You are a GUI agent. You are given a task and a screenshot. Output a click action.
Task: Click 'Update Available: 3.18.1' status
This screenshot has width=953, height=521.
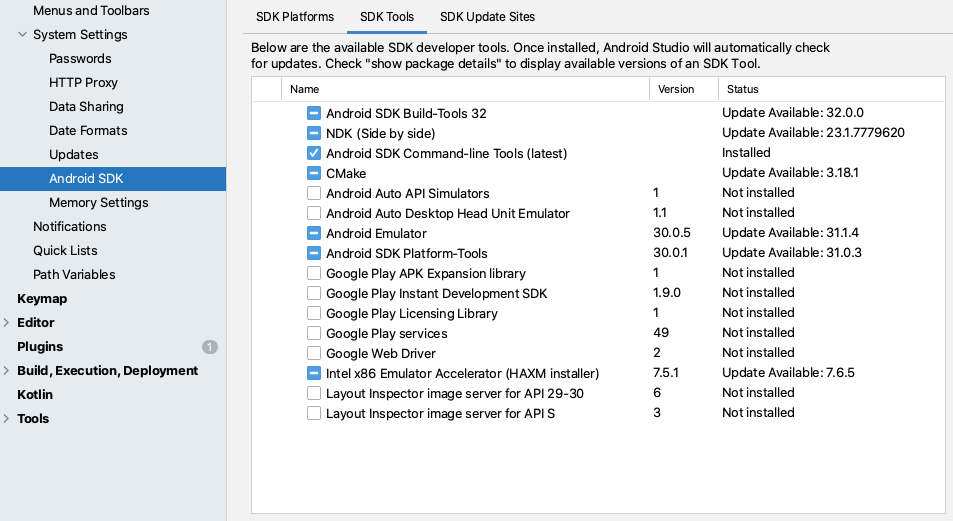pos(790,173)
